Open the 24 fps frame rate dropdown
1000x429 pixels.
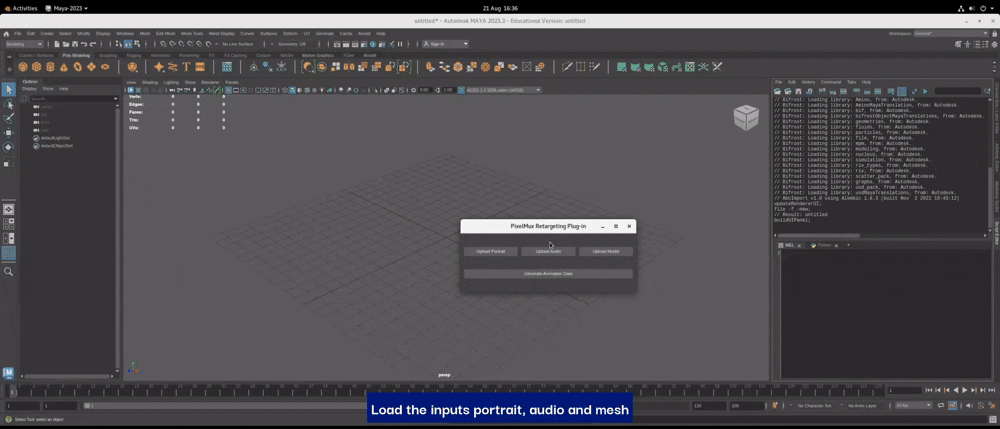pyautogui.click(x=914, y=405)
